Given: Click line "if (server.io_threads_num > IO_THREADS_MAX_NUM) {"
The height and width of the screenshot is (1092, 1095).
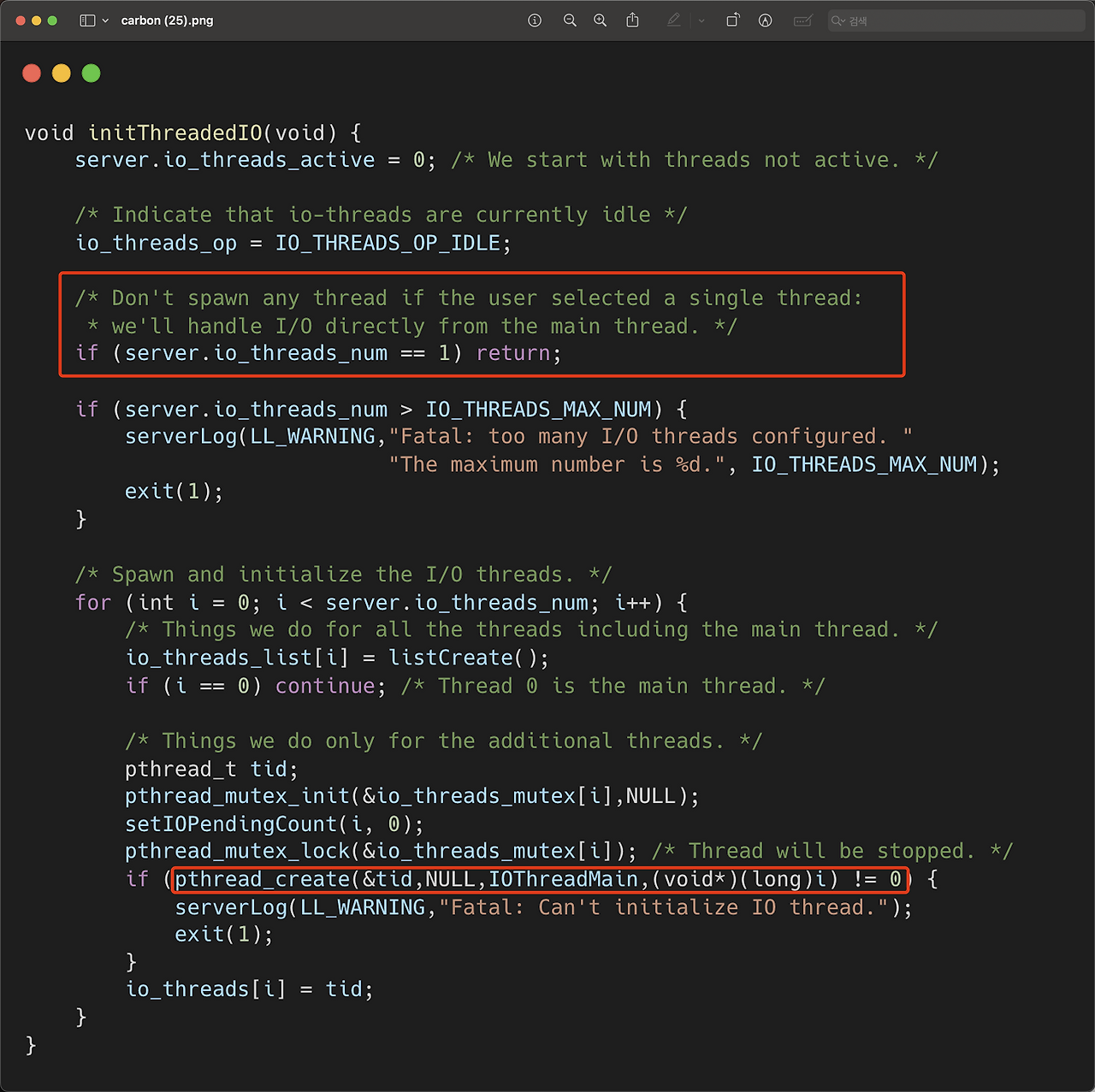Looking at the screenshot, I should coord(382,410).
